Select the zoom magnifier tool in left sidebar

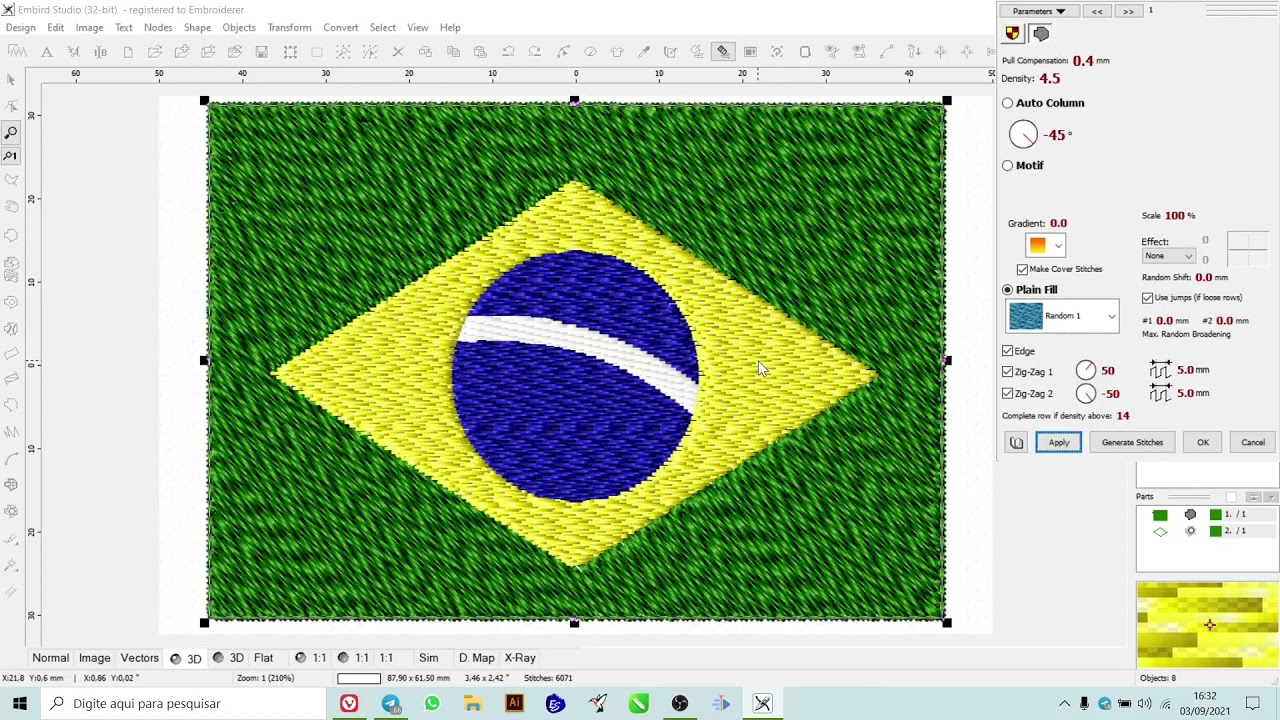pos(11,132)
